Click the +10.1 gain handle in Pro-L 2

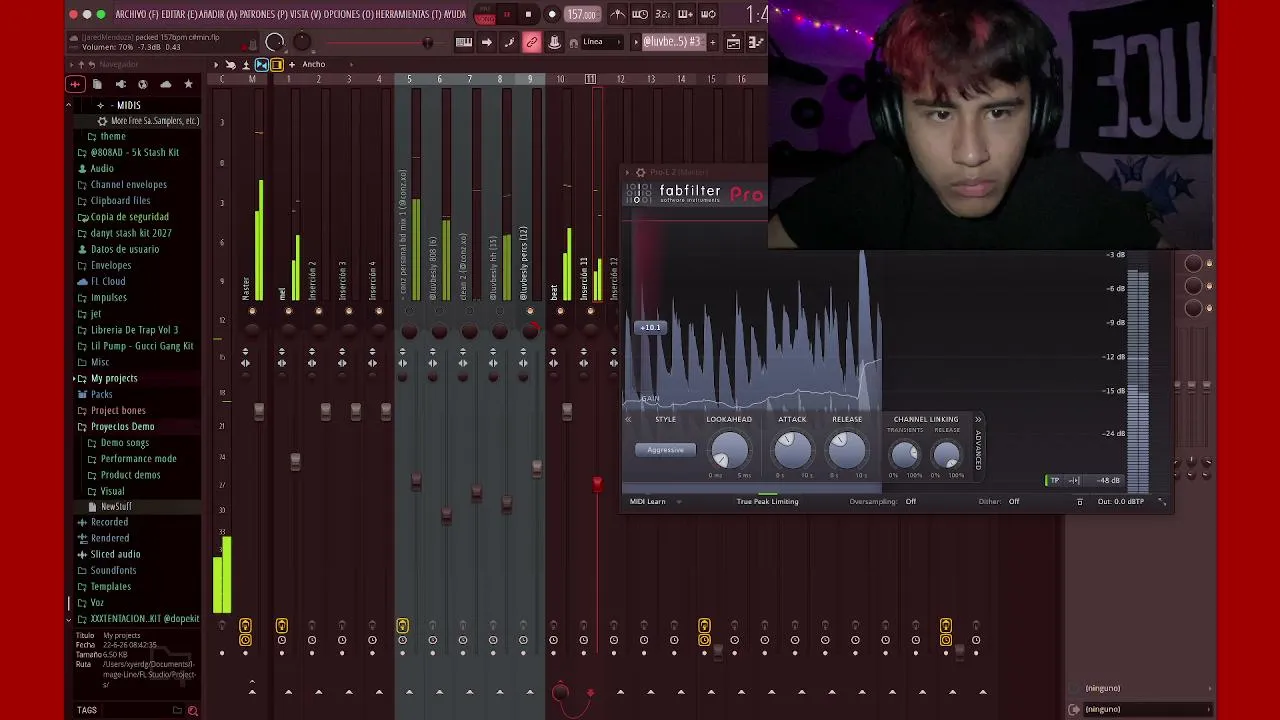650,327
